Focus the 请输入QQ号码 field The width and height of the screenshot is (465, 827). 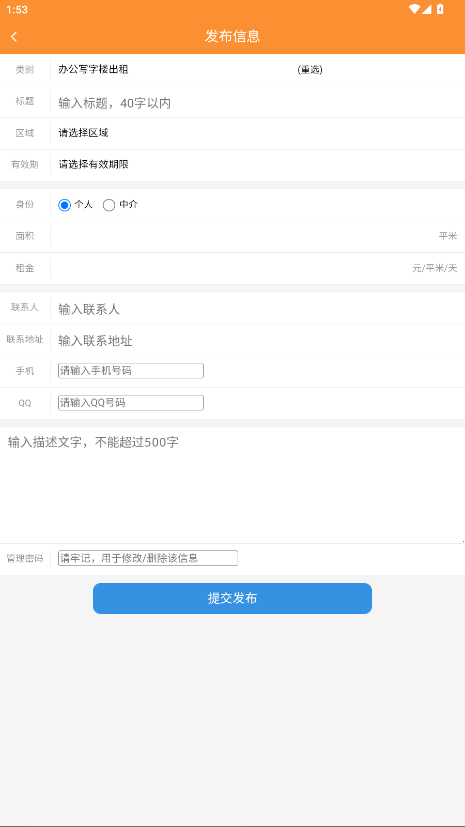click(x=131, y=403)
